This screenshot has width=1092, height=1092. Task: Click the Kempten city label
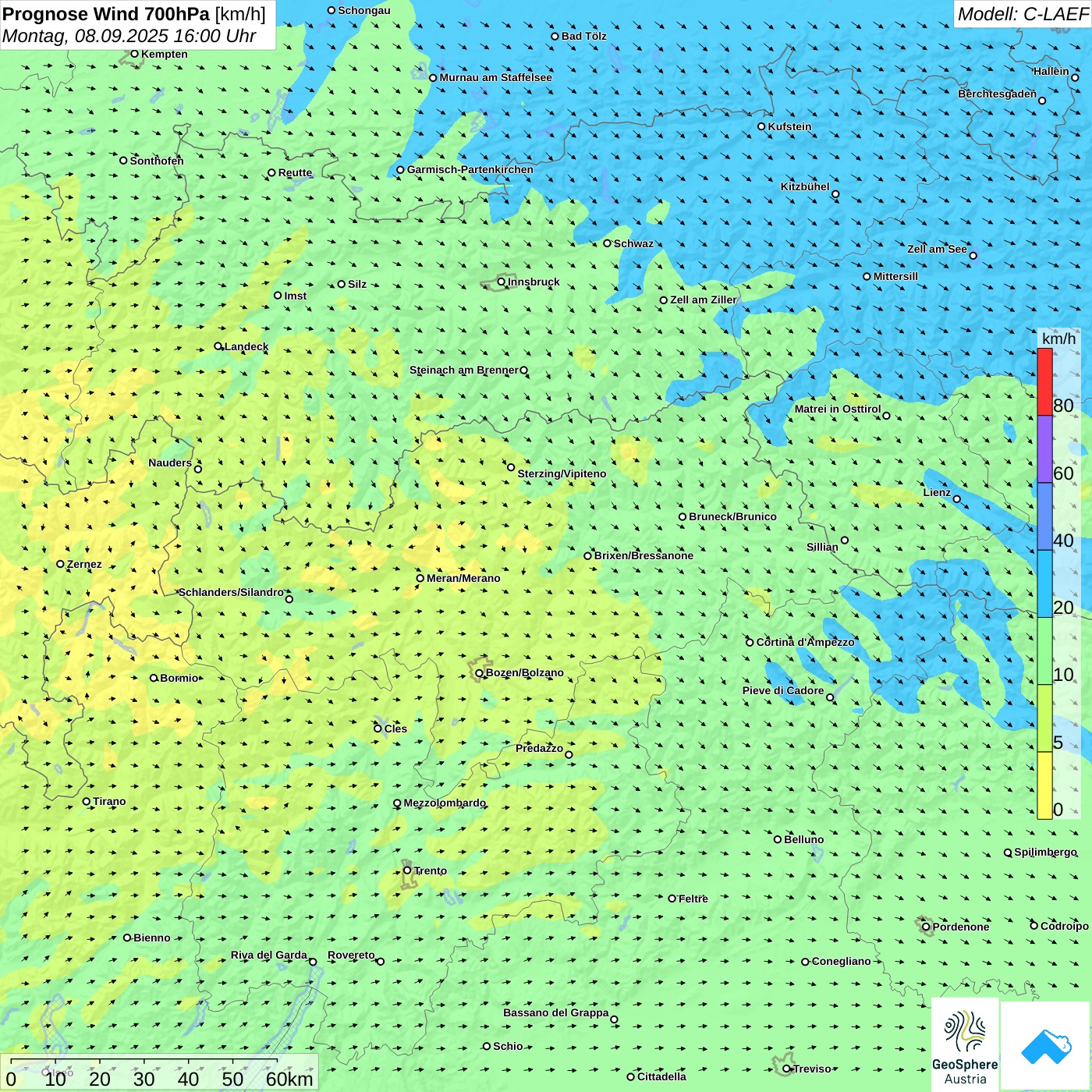[x=165, y=54]
